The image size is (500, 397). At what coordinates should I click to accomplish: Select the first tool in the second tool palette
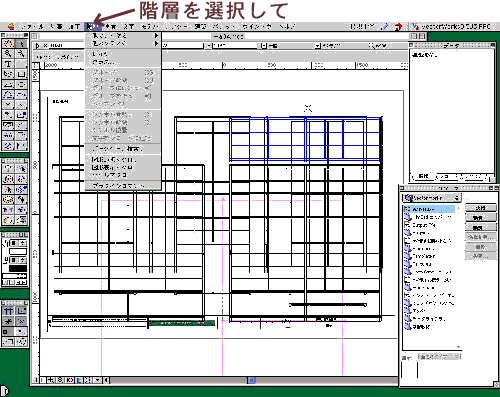(8, 169)
